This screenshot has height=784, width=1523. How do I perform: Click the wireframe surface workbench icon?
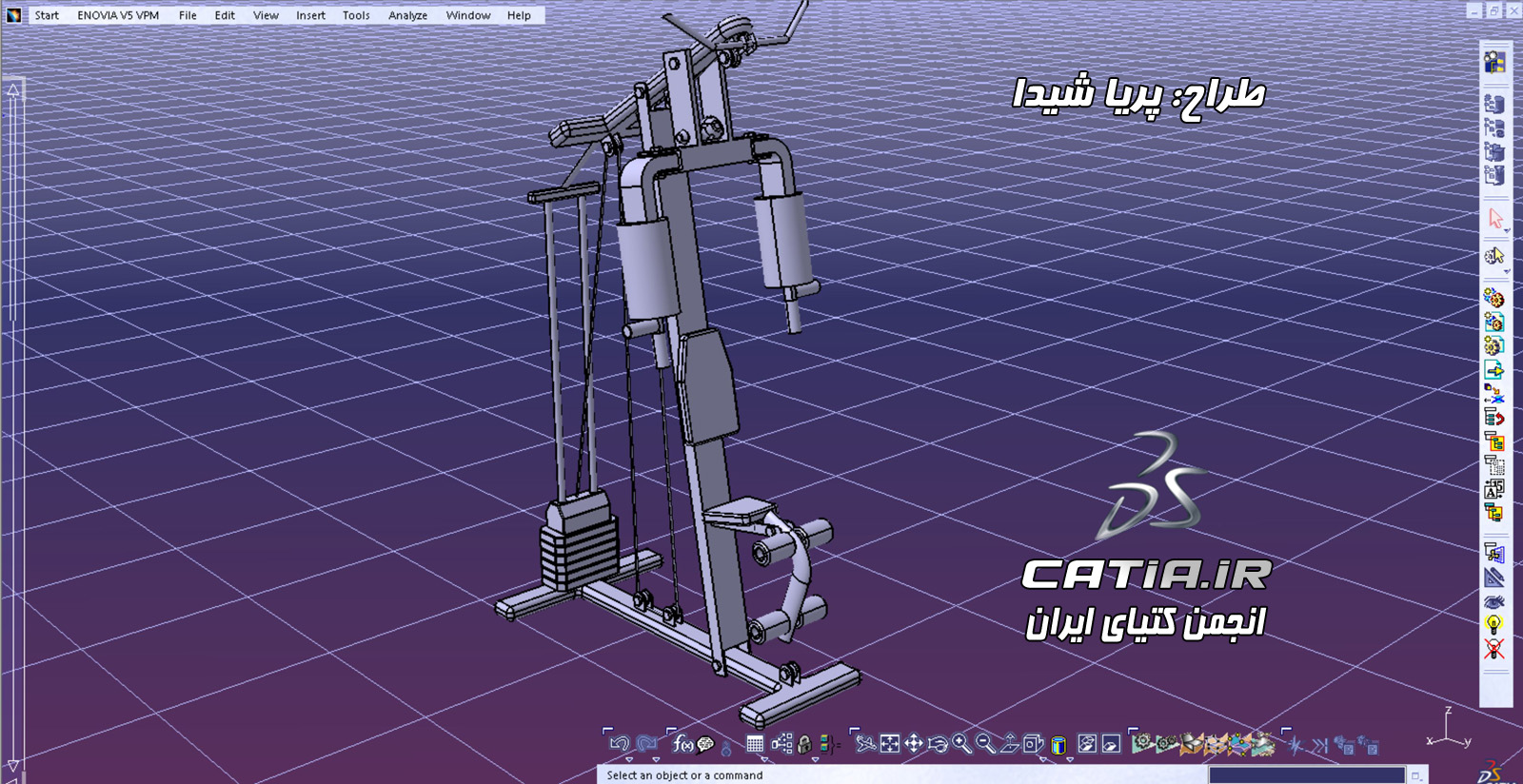(x=1216, y=743)
